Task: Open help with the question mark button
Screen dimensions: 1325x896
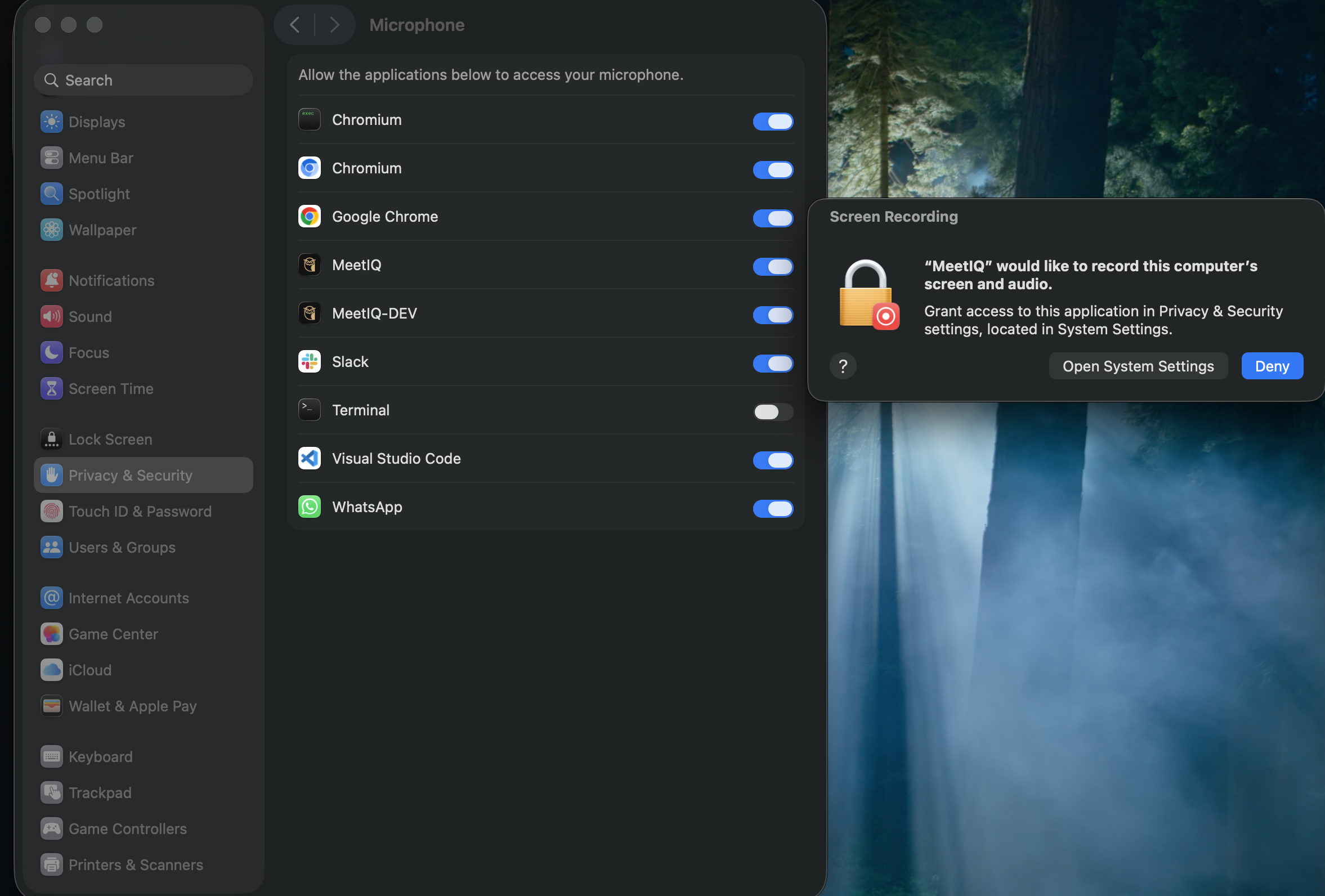Action: coord(843,366)
